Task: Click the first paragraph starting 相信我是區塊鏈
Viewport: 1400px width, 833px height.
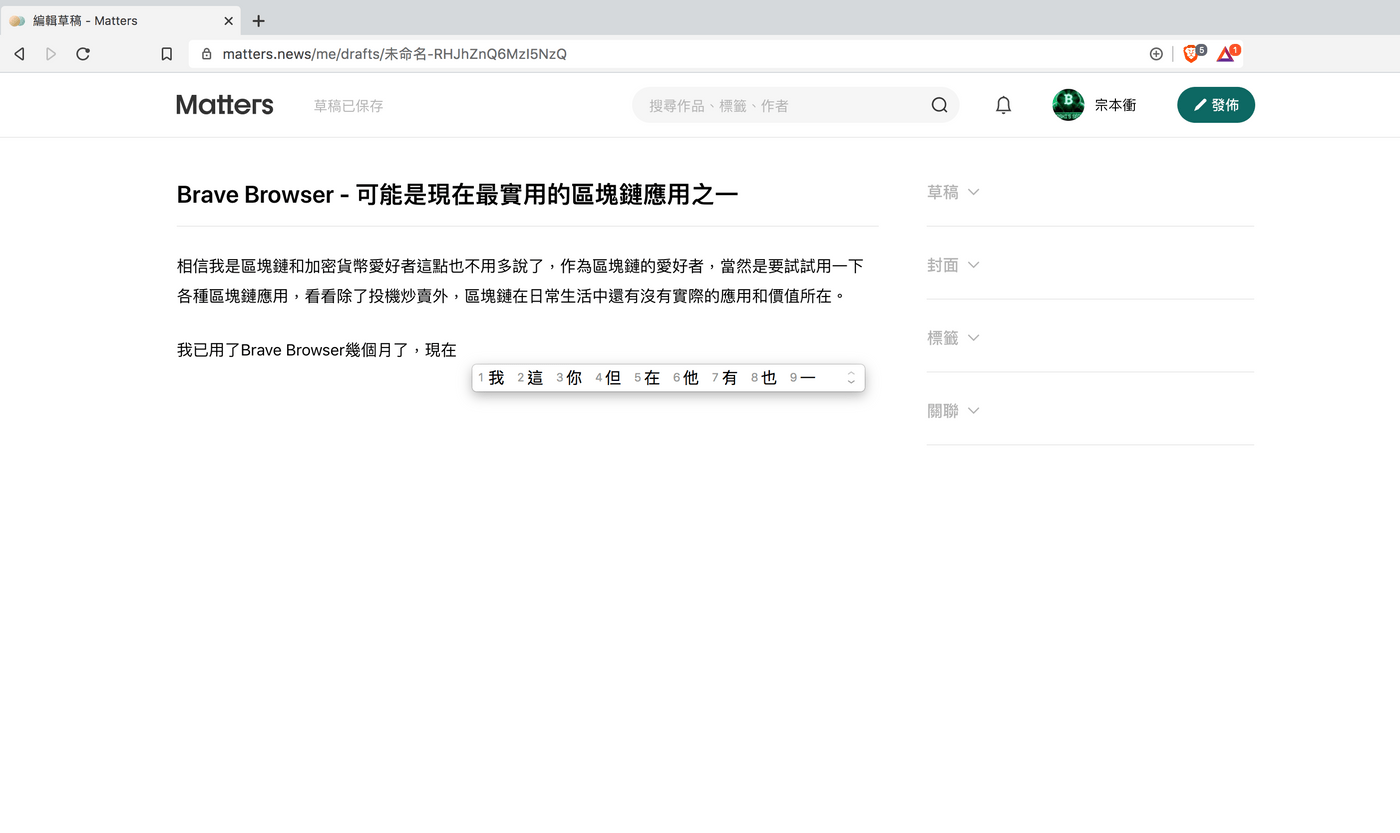Action: click(x=520, y=281)
